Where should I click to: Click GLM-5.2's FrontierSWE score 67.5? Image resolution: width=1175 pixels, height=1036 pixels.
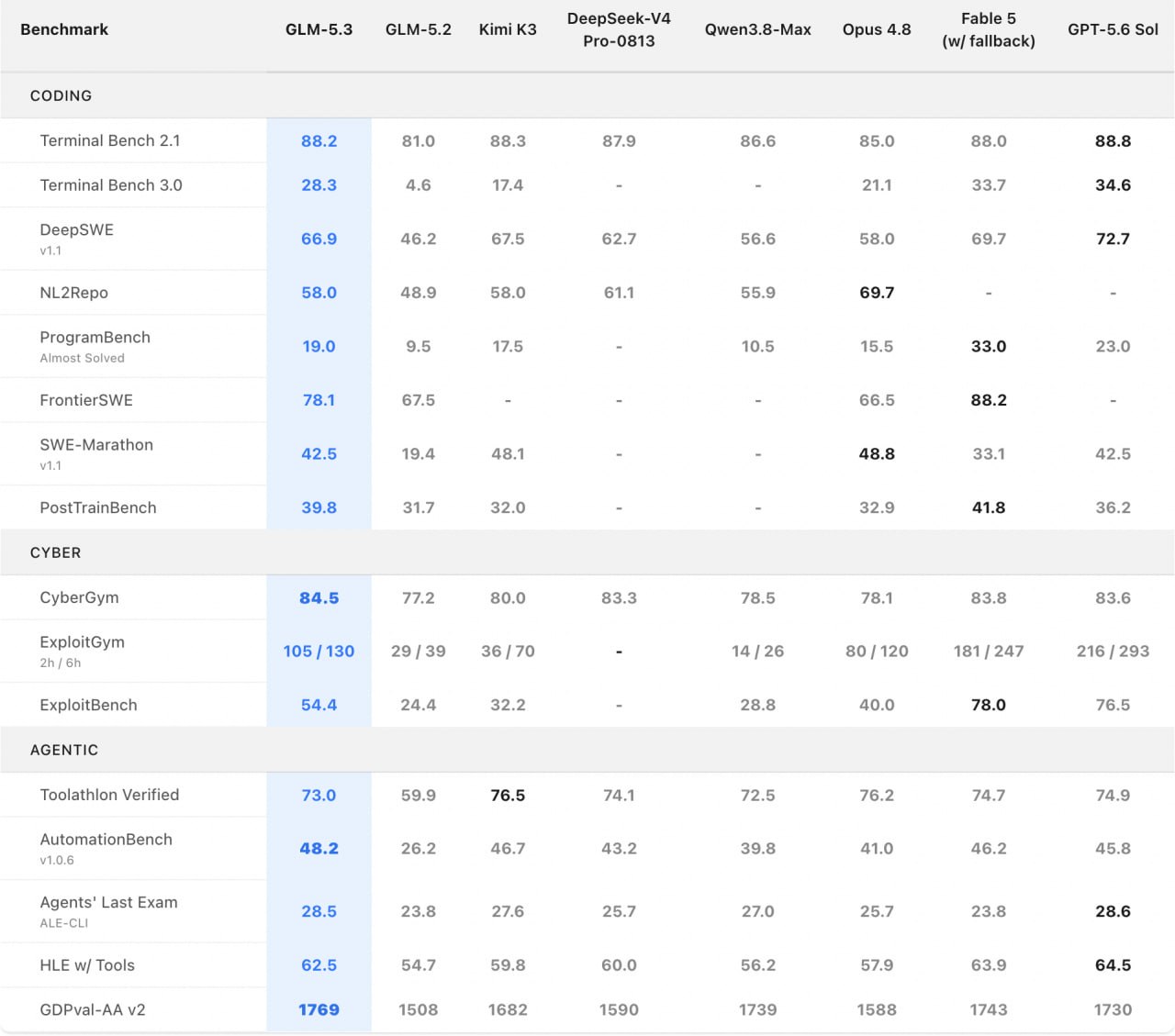pos(419,400)
